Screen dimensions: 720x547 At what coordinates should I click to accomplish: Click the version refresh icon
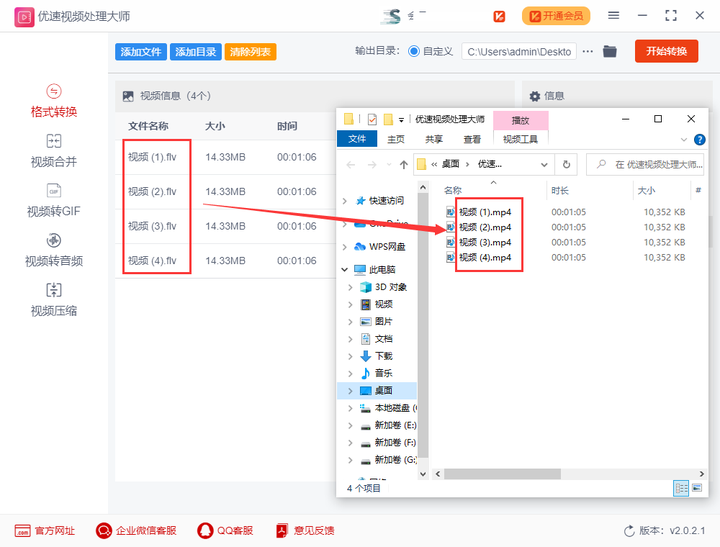click(x=629, y=531)
